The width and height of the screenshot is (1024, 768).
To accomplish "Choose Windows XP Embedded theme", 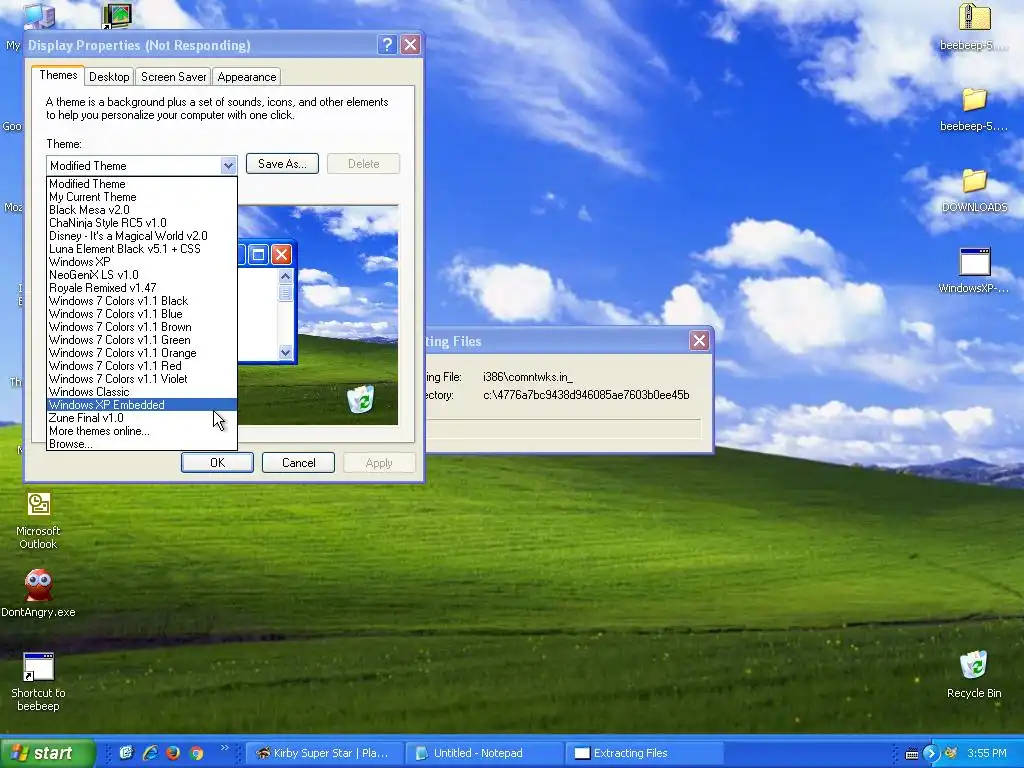I will pyautogui.click(x=142, y=405).
